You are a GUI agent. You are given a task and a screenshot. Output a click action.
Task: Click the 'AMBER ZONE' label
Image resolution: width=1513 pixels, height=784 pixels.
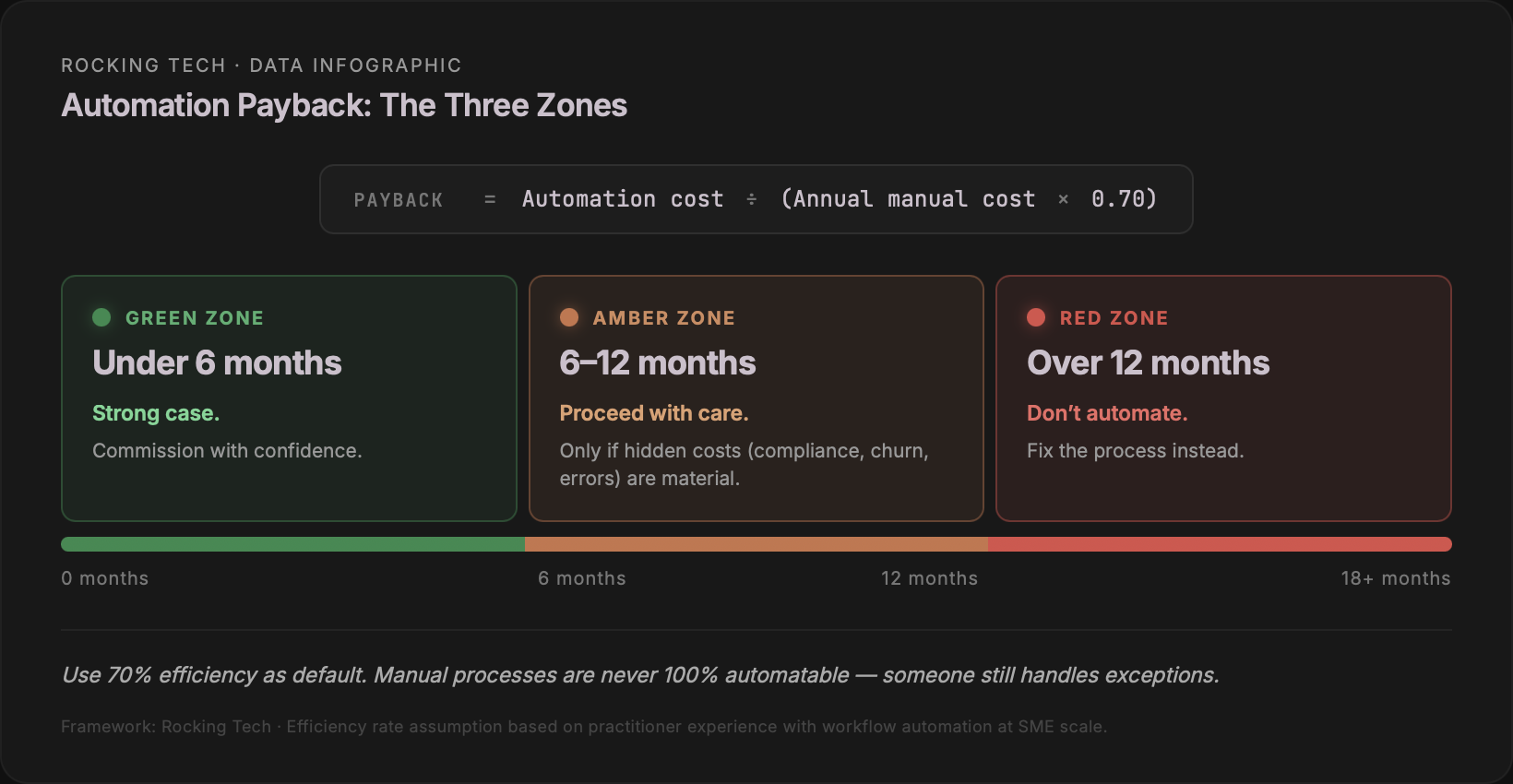coord(664,318)
